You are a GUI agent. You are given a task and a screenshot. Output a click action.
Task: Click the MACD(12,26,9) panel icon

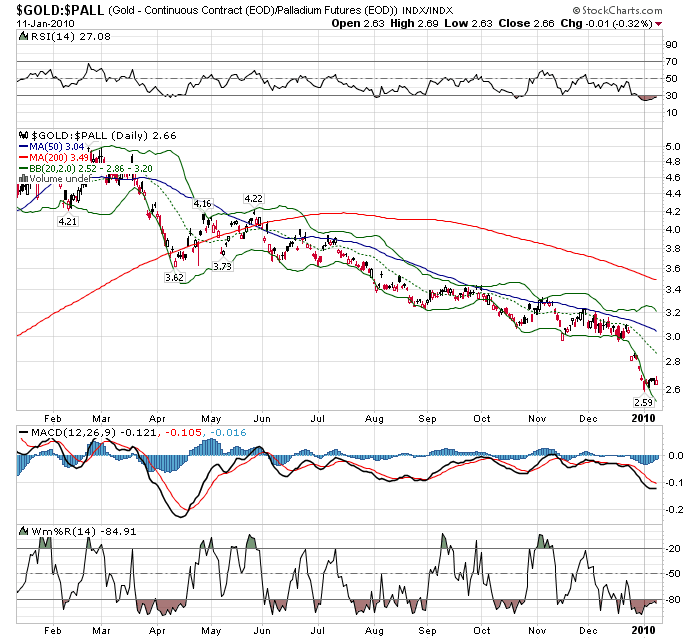[24, 432]
